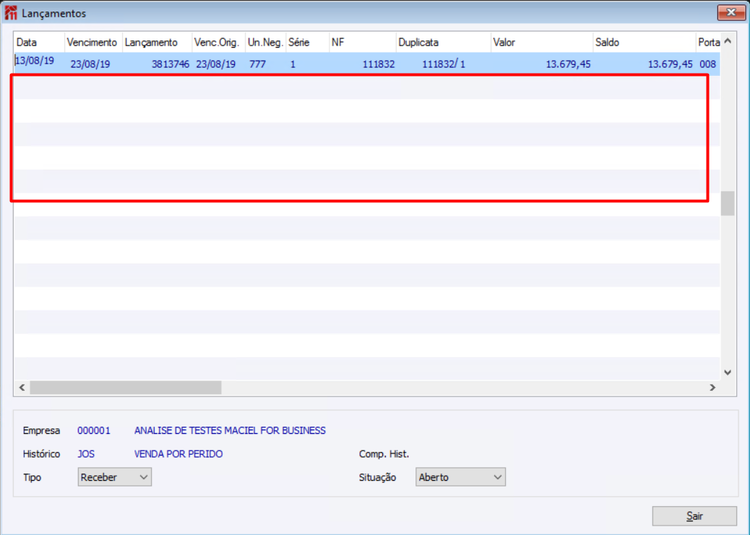Click the Série column header
The image size is (750, 535).
(308, 43)
